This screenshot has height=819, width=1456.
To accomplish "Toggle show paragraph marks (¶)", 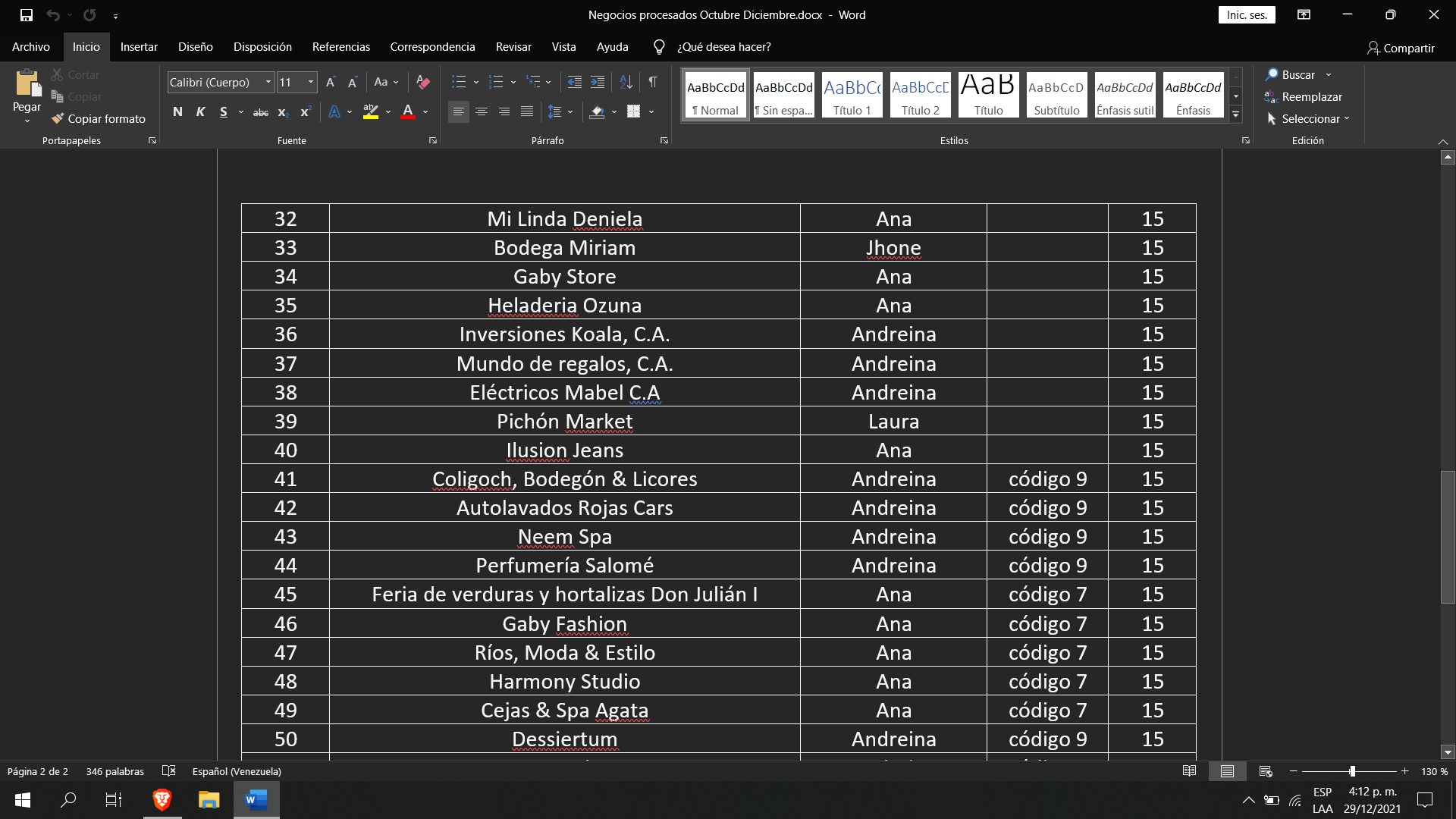I will tap(653, 82).
